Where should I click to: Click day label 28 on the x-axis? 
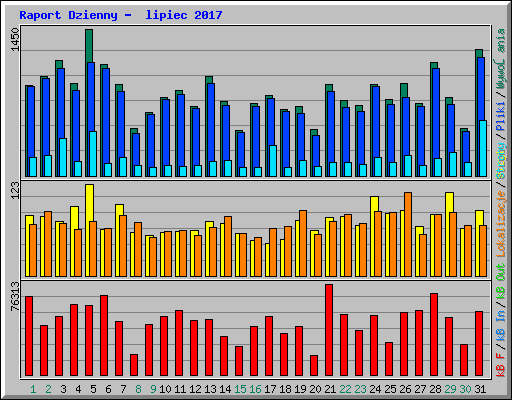click(435, 389)
